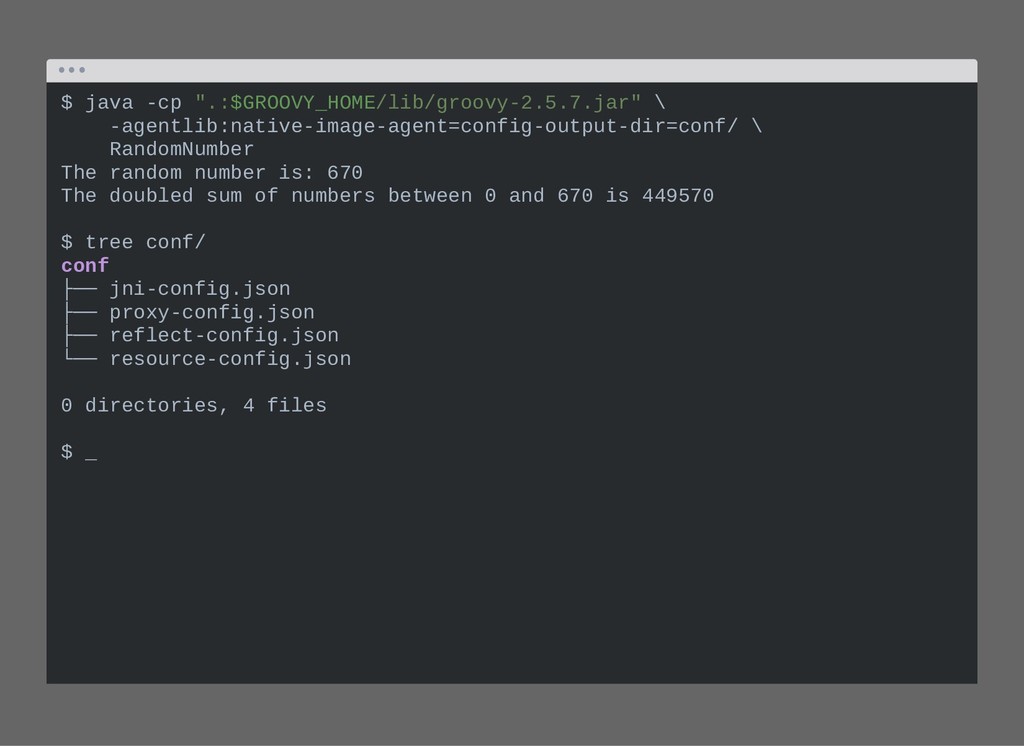This screenshot has width=1024, height=746.
Task: Click the third window control dot
Action: [82, 70]
